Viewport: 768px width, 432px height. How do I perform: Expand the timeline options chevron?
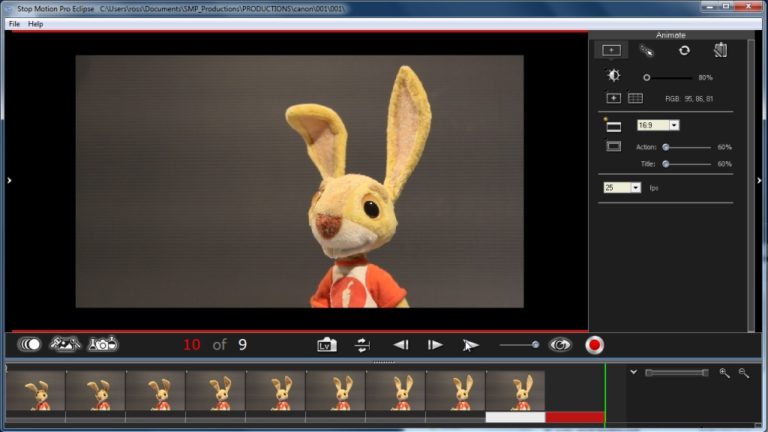(x=633, y=372)
